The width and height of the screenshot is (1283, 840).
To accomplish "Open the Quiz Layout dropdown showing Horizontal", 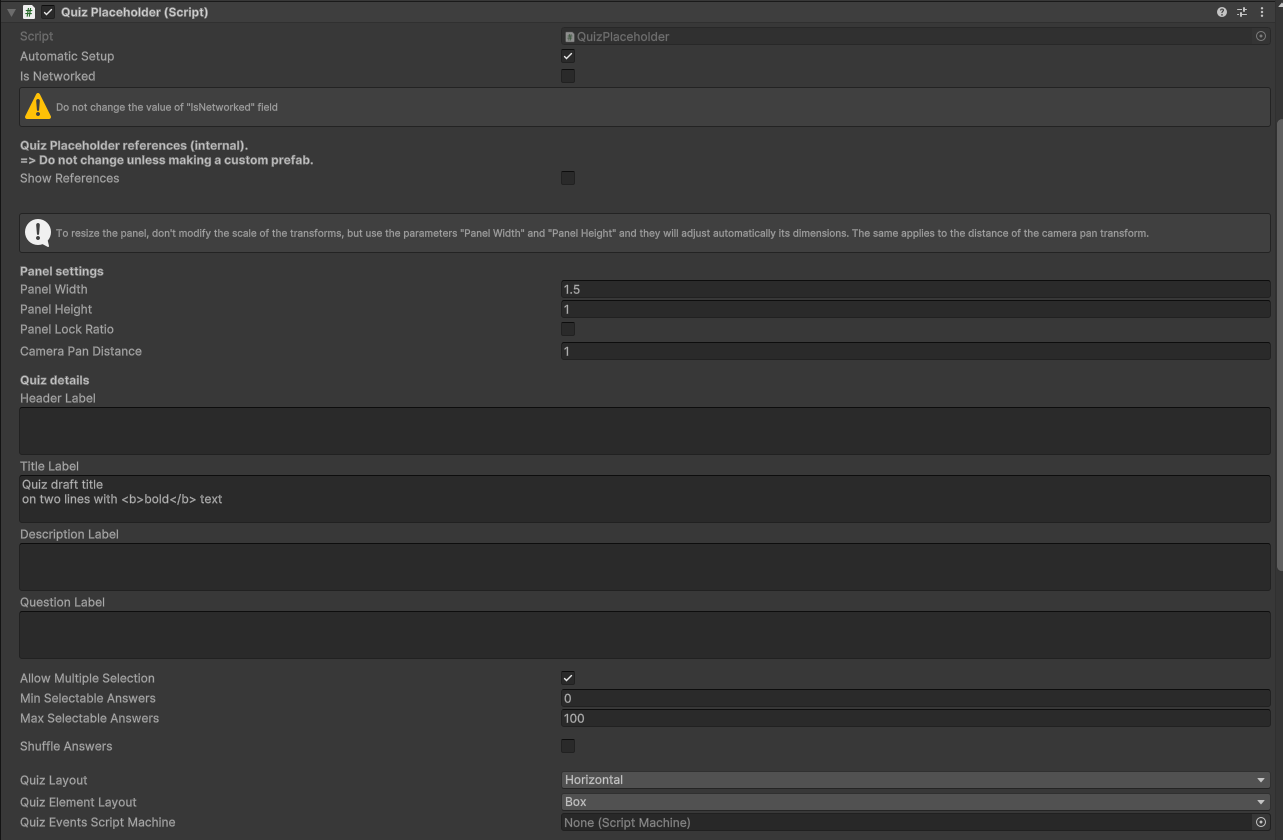I will (x=915, y=779).
